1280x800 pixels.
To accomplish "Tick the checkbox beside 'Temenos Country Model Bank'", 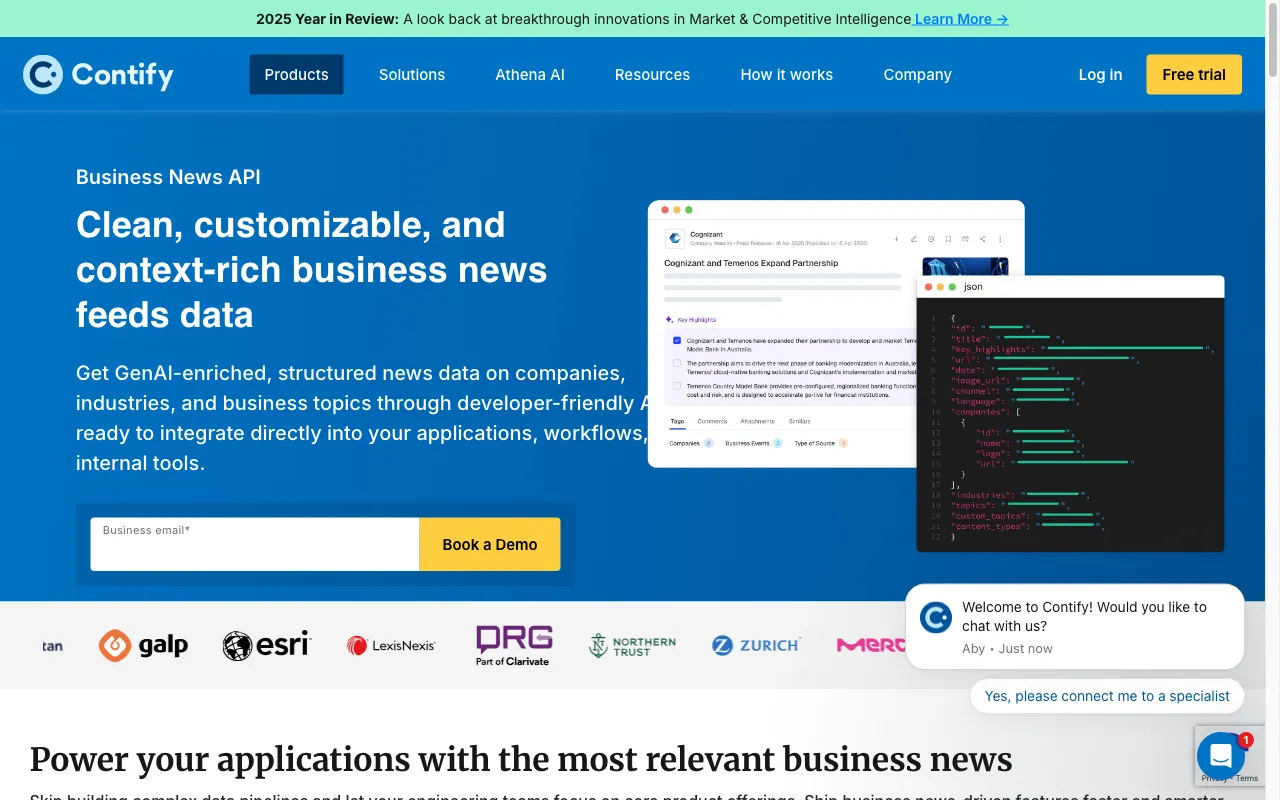I will (677, 386).
